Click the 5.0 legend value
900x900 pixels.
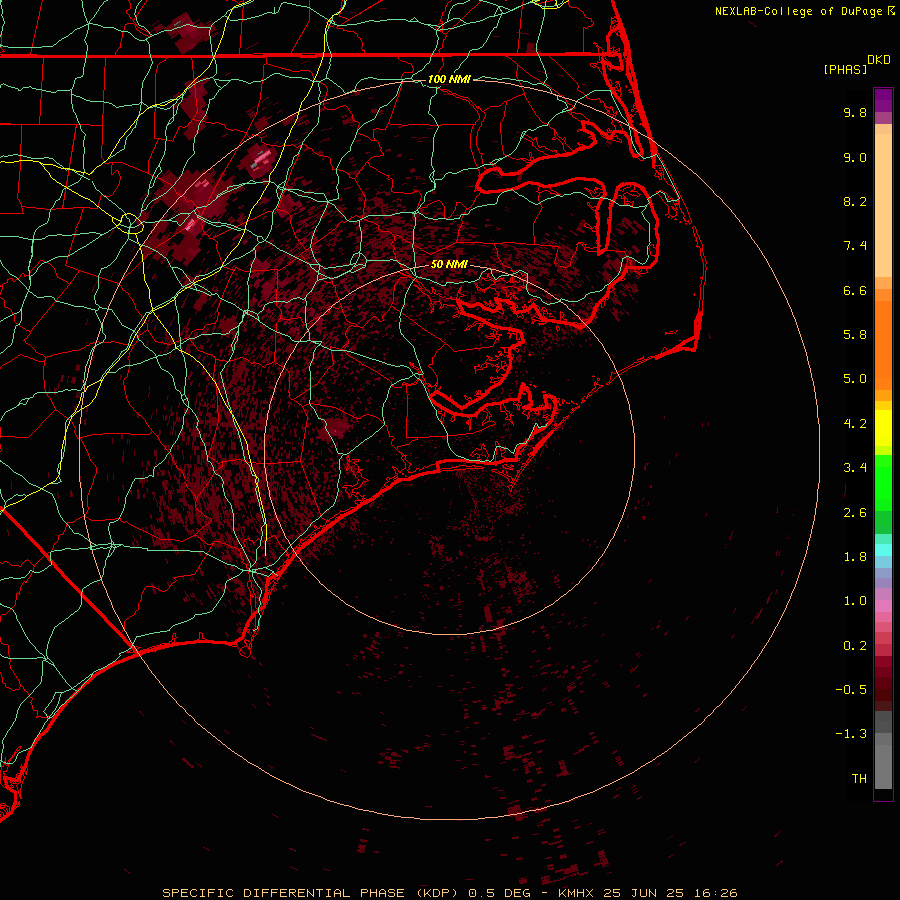coord(855,379)
